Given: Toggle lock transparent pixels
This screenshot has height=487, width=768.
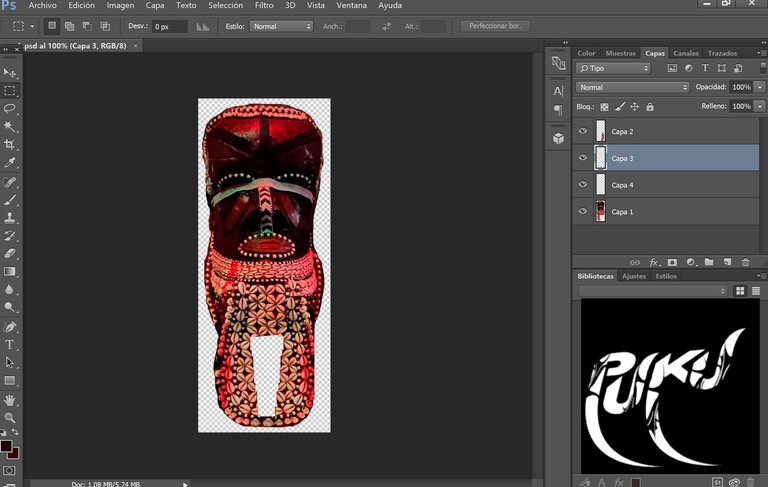Looking at the screenshot, I should (x=604, y=107).
